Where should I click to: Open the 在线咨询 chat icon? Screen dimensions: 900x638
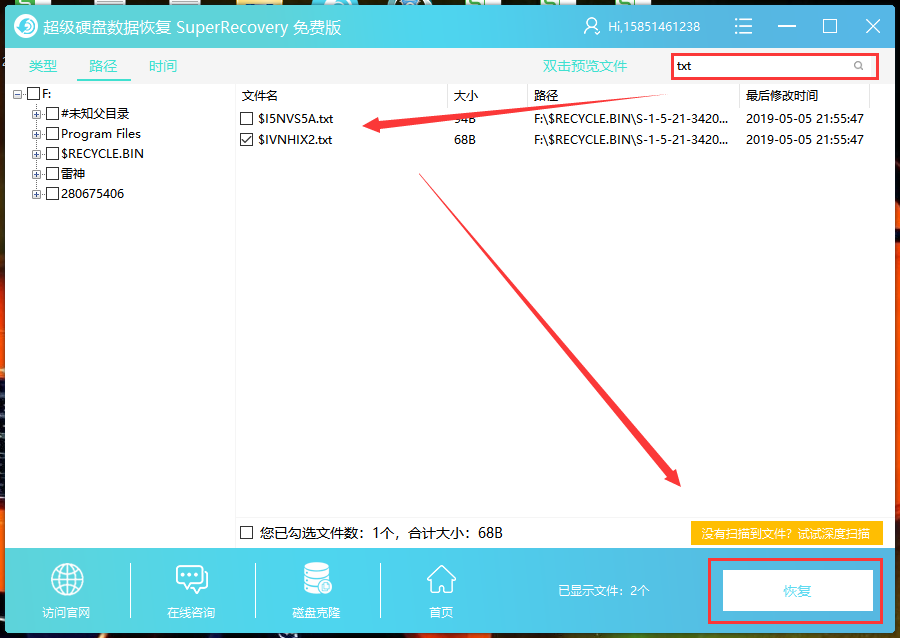[x=191, y=579]
